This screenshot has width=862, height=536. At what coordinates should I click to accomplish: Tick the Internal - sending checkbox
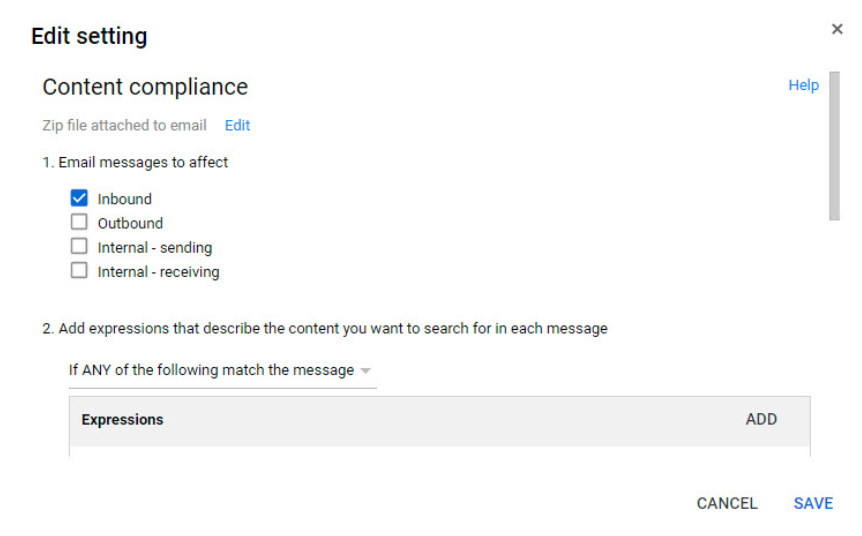click(x=79, y=246)
